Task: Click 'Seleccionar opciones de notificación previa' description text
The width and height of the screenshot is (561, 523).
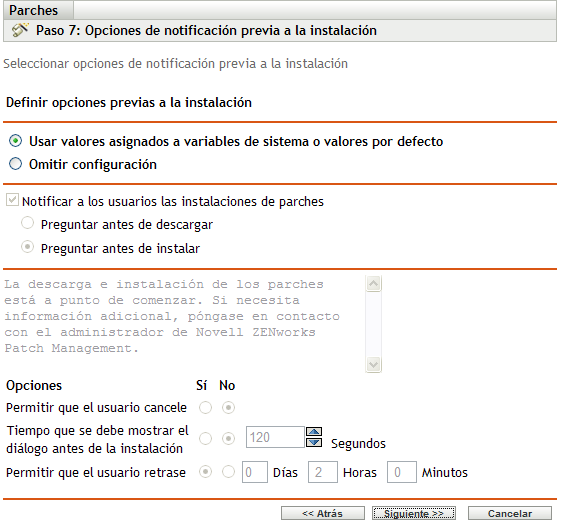Action: coord(175,64)
